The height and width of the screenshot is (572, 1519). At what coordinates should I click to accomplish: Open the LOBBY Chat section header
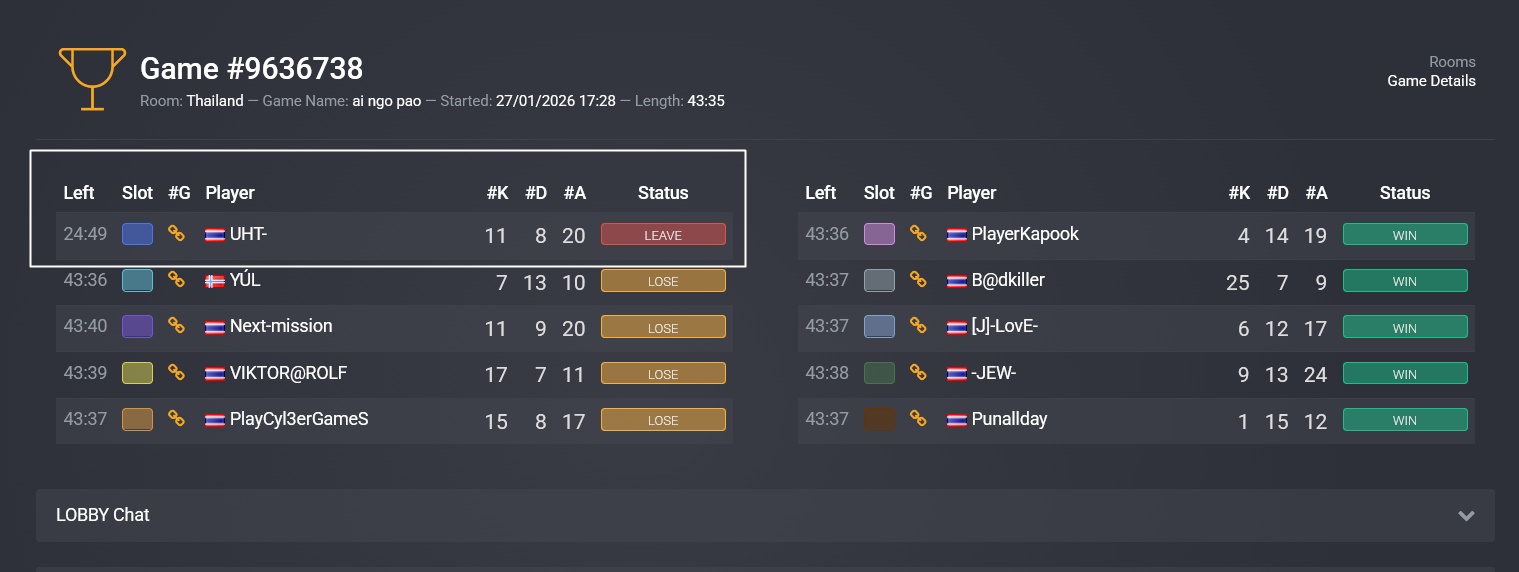(103, 515)
